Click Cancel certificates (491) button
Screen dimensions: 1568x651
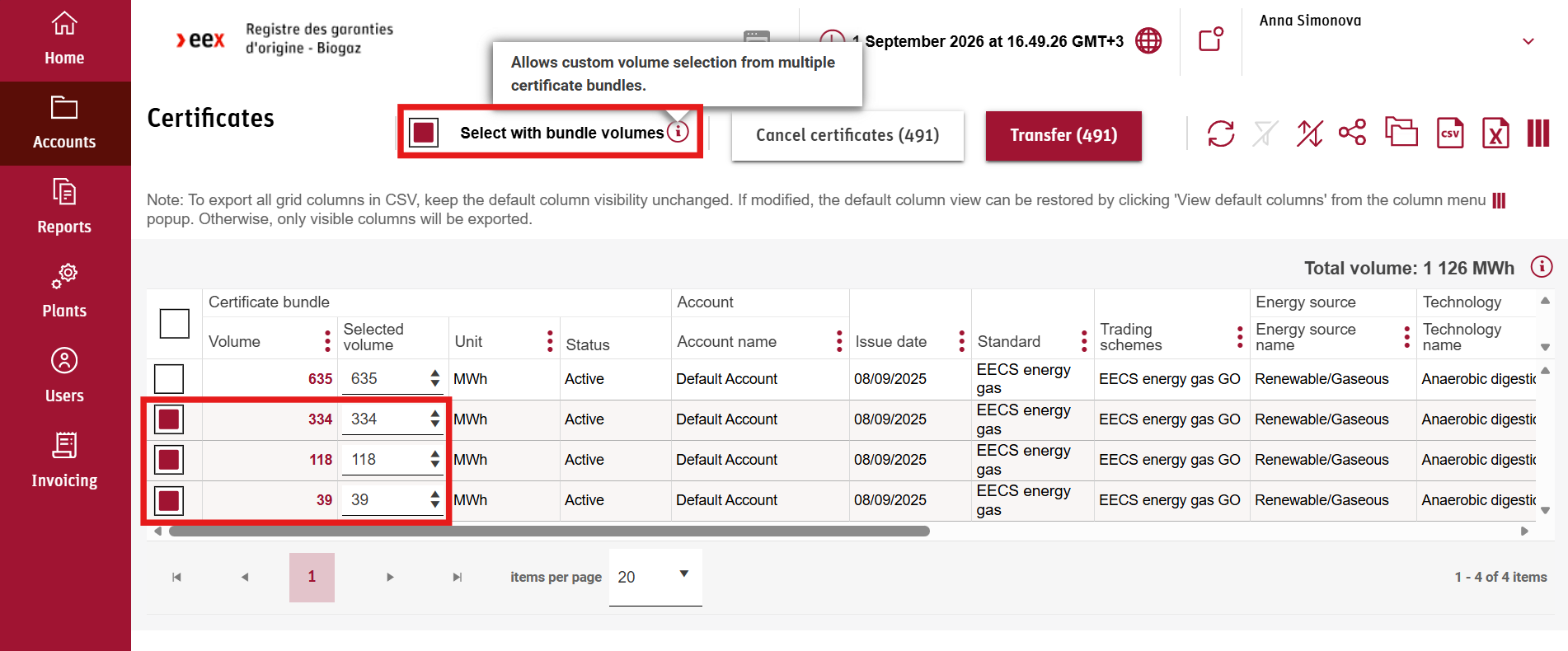coord(847,135)
